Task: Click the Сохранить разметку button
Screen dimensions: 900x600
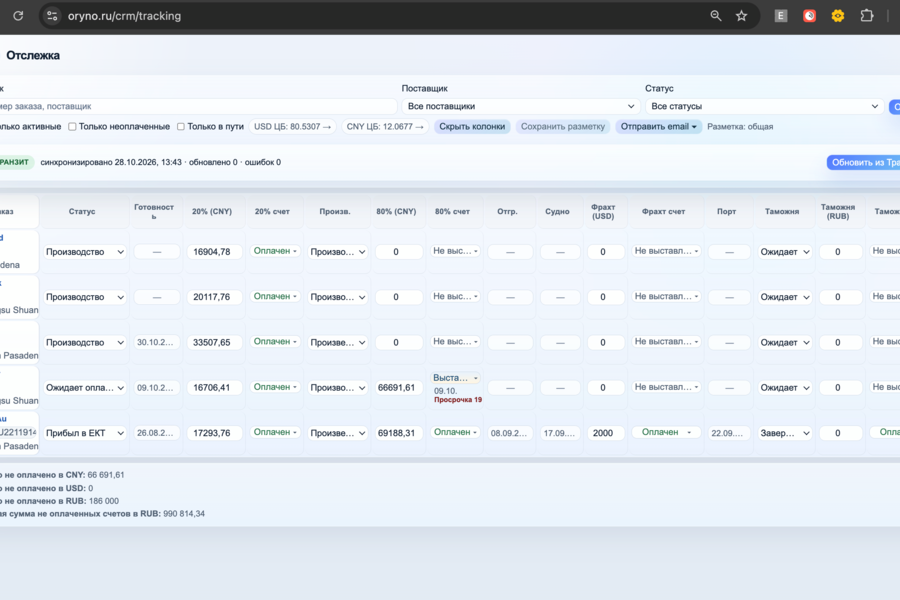Action: [562, 126]
